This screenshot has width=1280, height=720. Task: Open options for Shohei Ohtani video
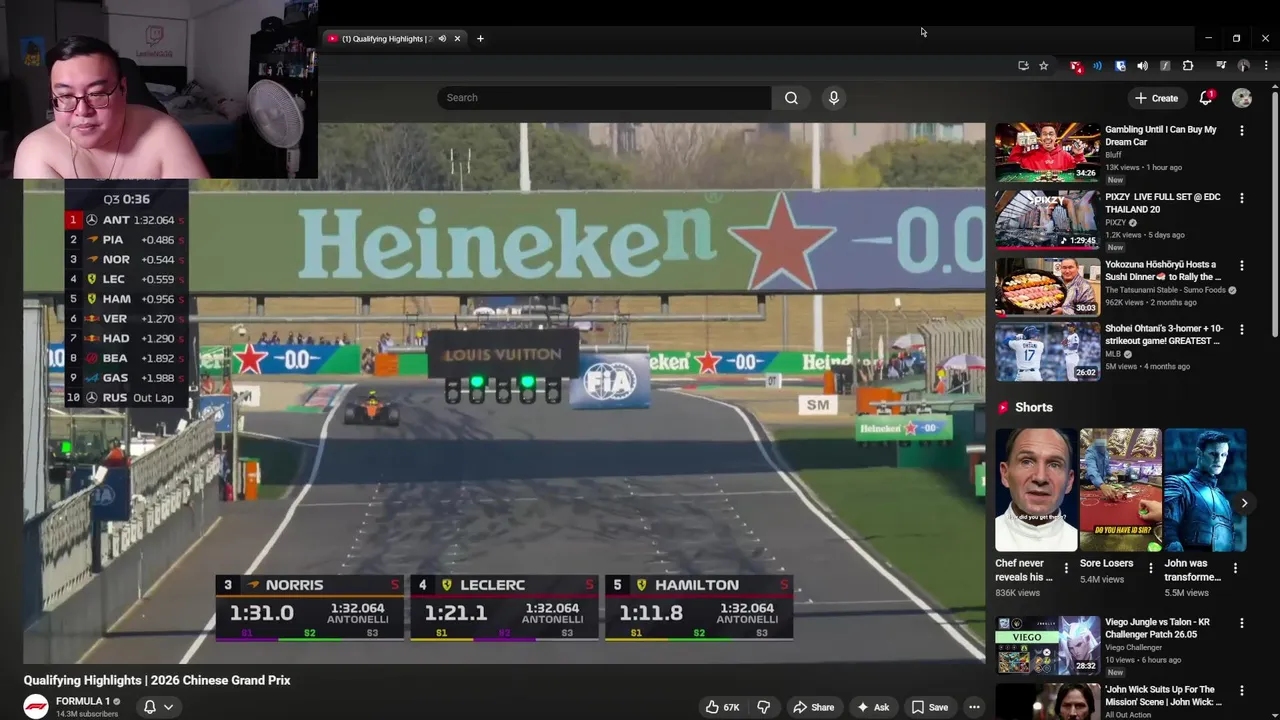click(x=1242, y=329)
